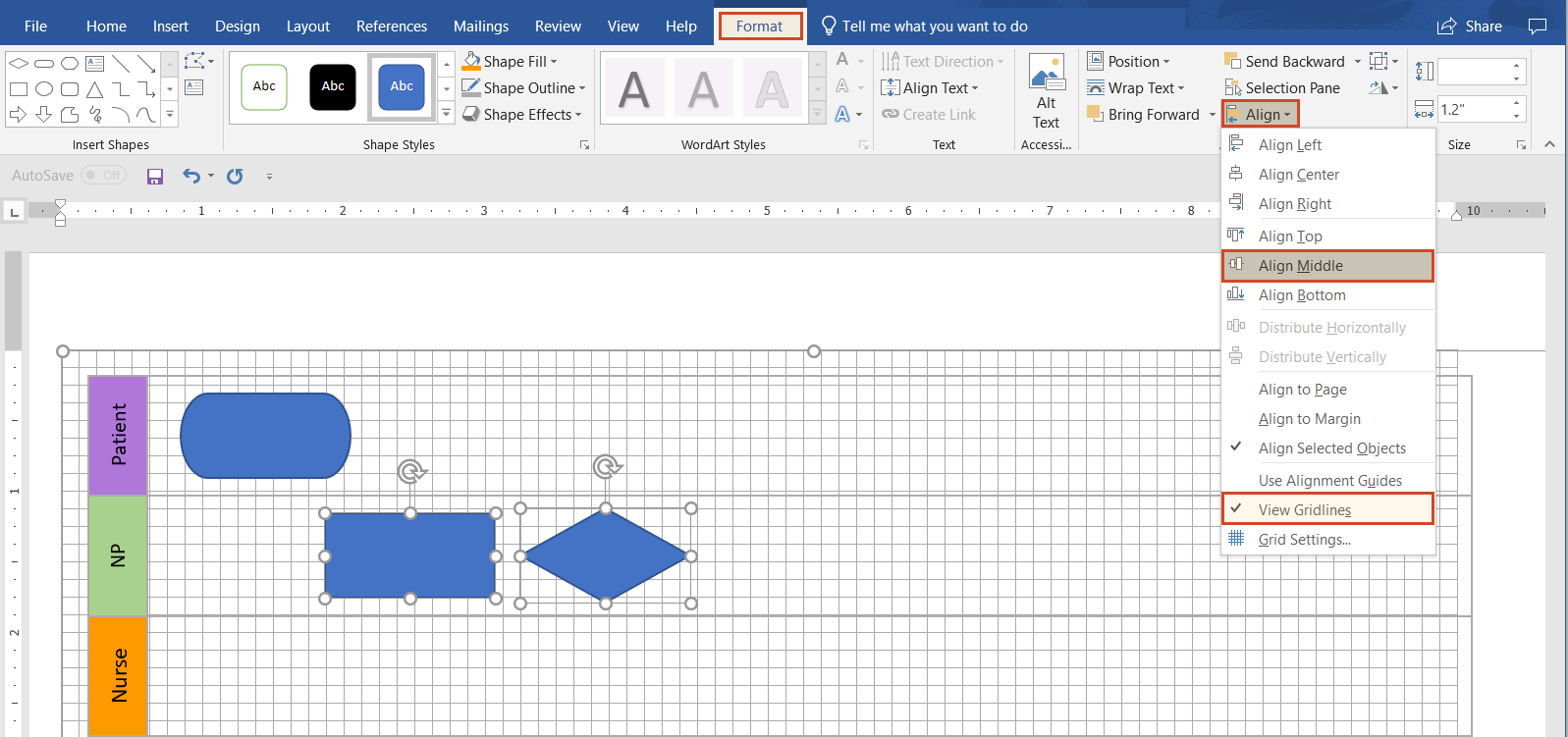Click the Share button

coord(1470,26)
